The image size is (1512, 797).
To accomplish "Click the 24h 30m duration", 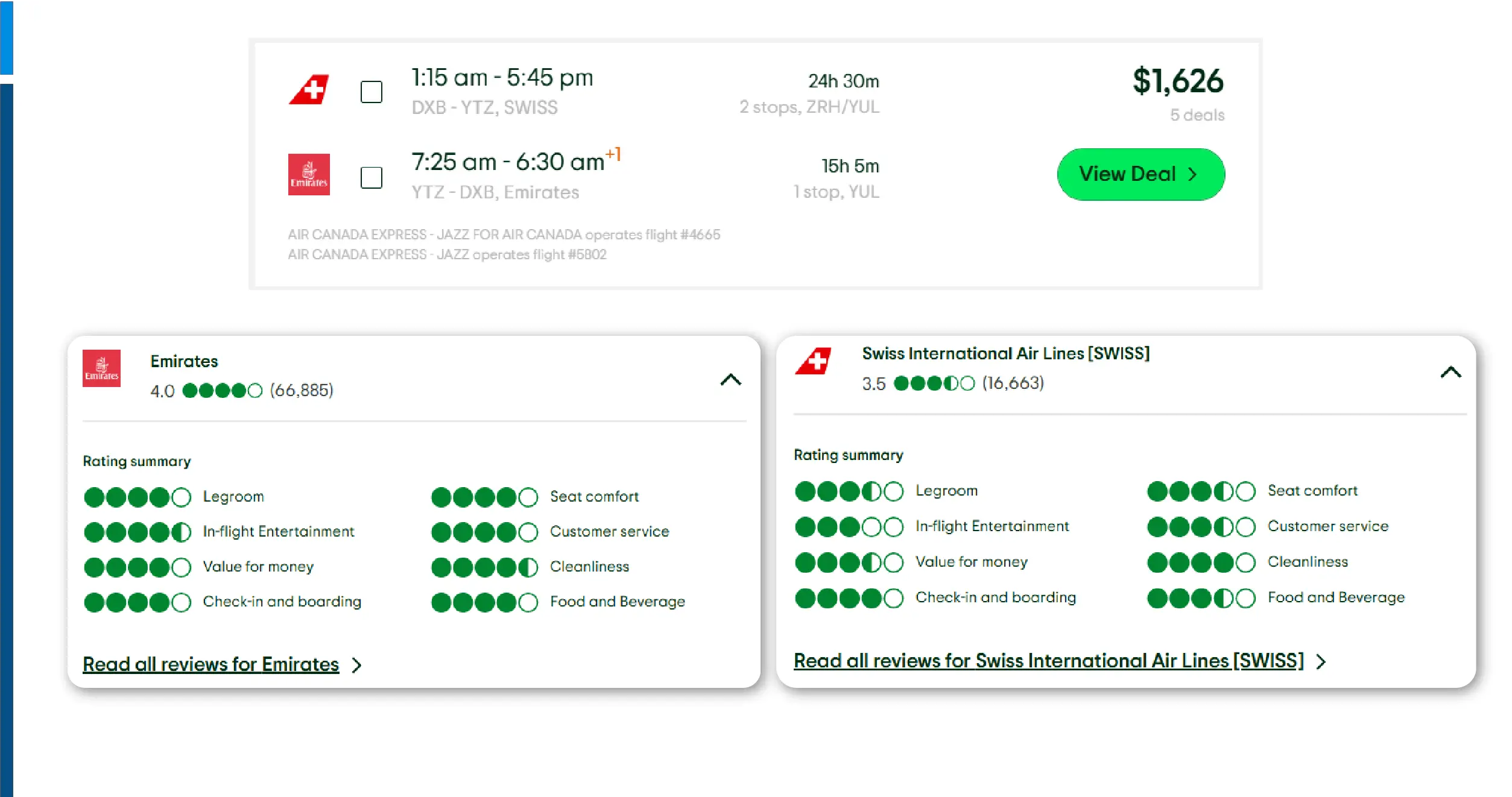I will tap(844, 81).
